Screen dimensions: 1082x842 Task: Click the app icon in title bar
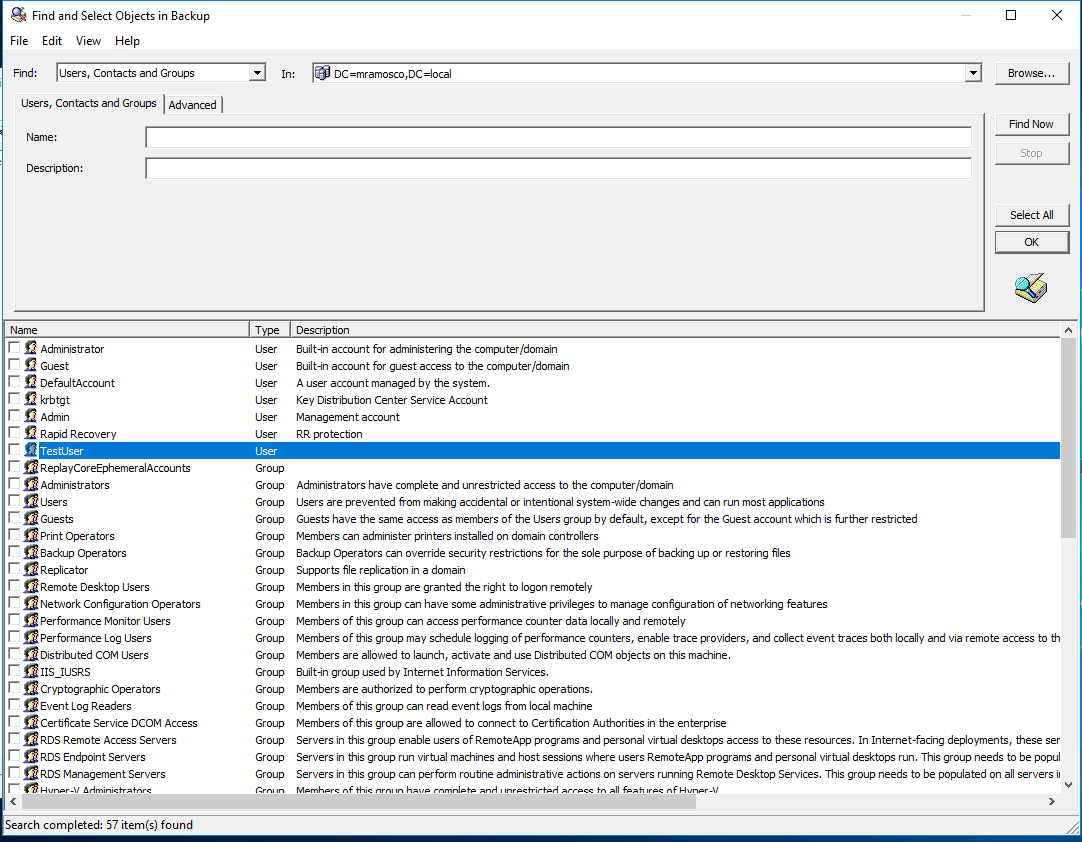[18, 16]
